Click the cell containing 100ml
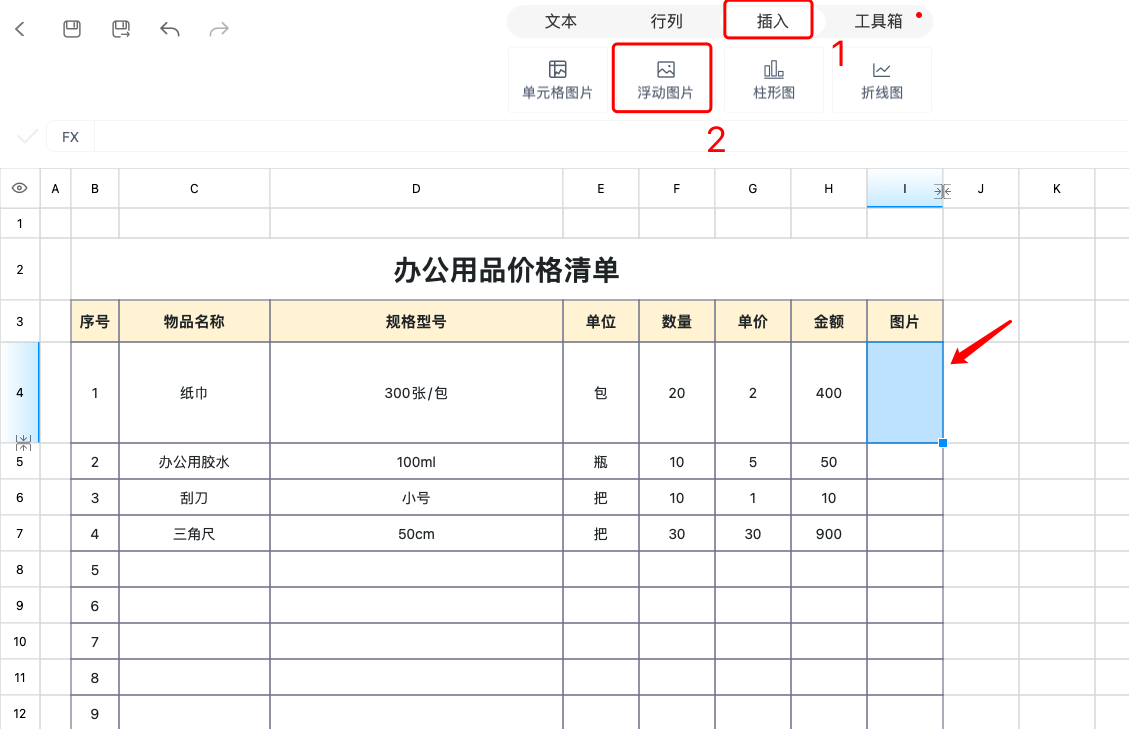 coord(416,462)
